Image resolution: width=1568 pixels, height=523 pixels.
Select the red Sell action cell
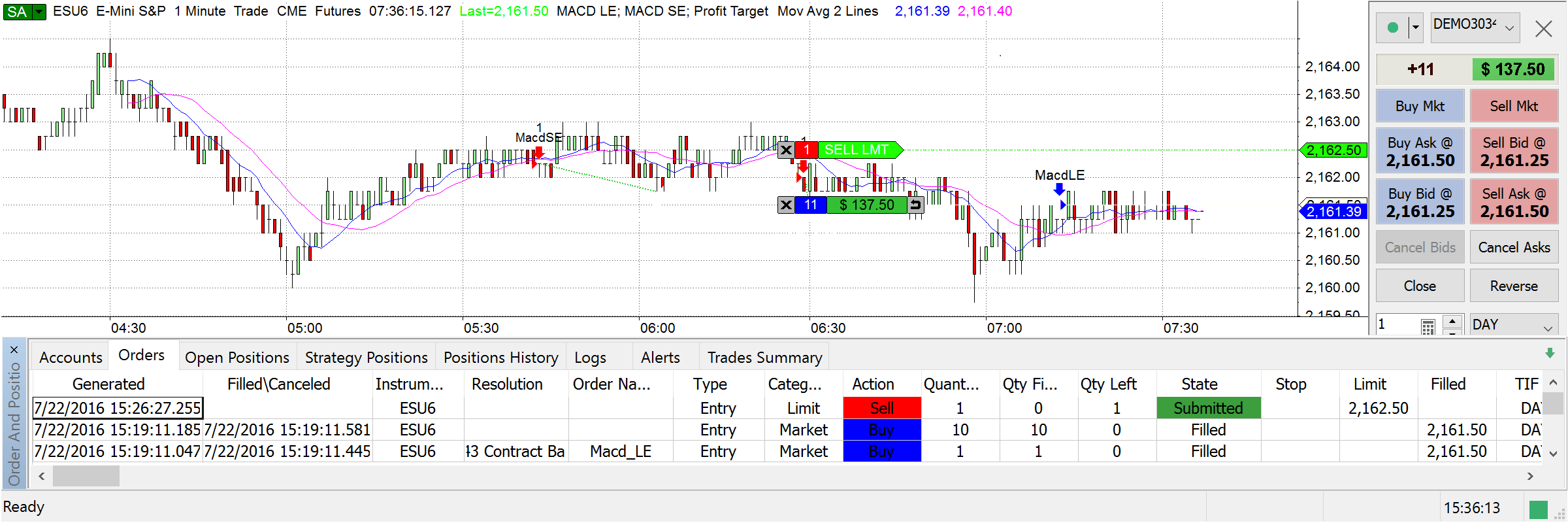click(x=882, y=408)
